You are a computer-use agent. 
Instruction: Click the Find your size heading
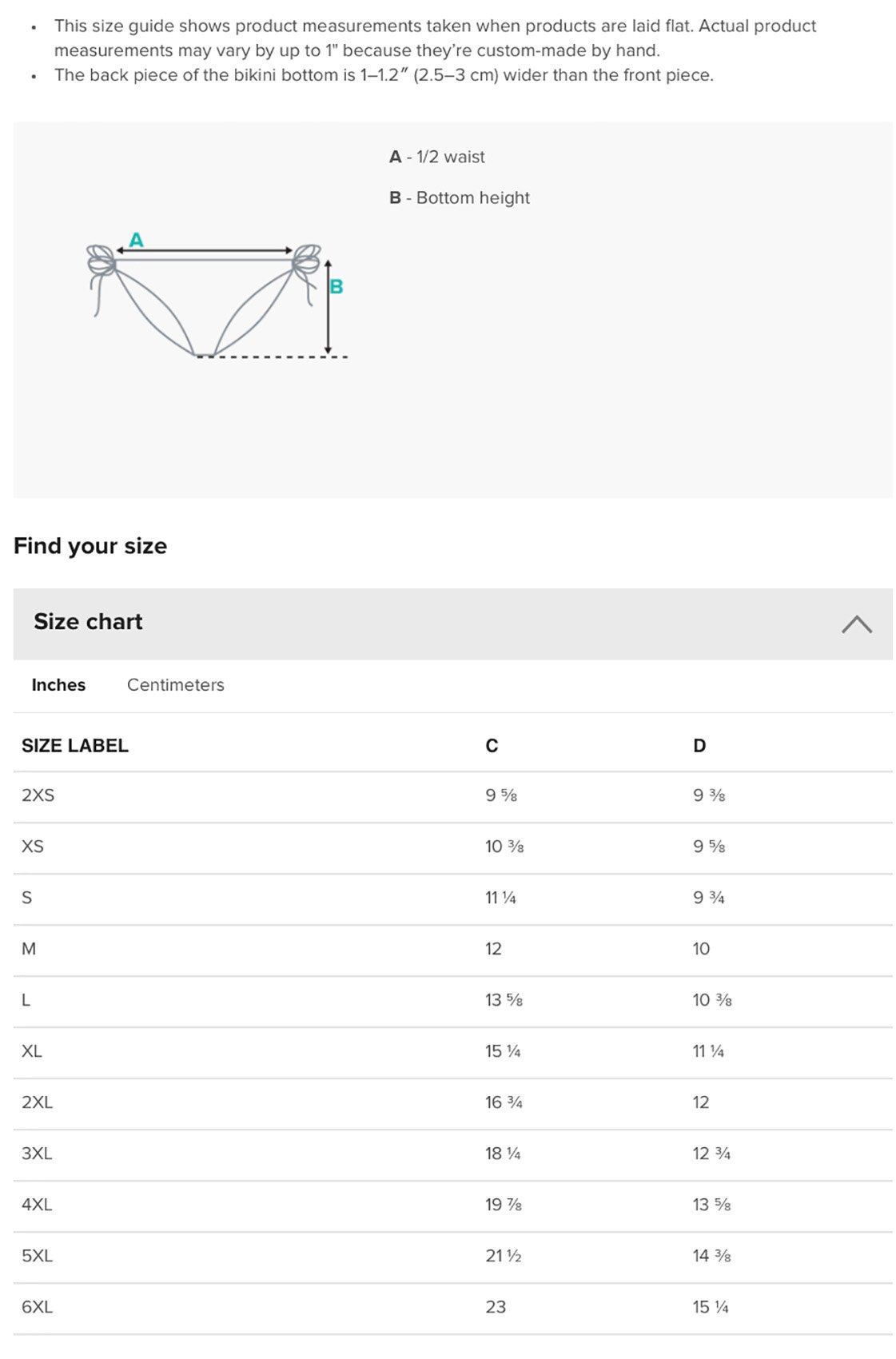[90, 545]
